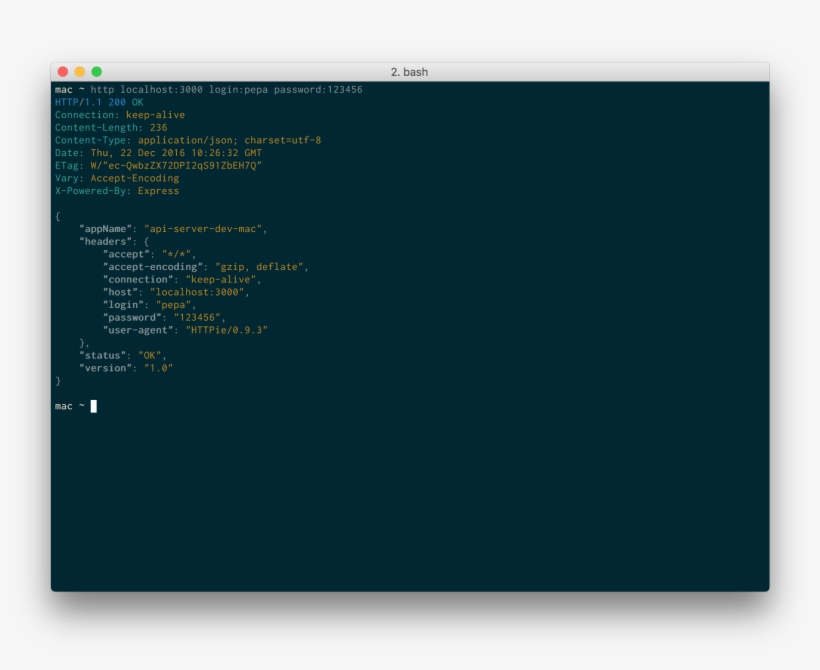Viewport: 820px width, 670px height.
Task: Click the Date header 'Thu, 22 Dec 2016'
Action: click(158, 153)
